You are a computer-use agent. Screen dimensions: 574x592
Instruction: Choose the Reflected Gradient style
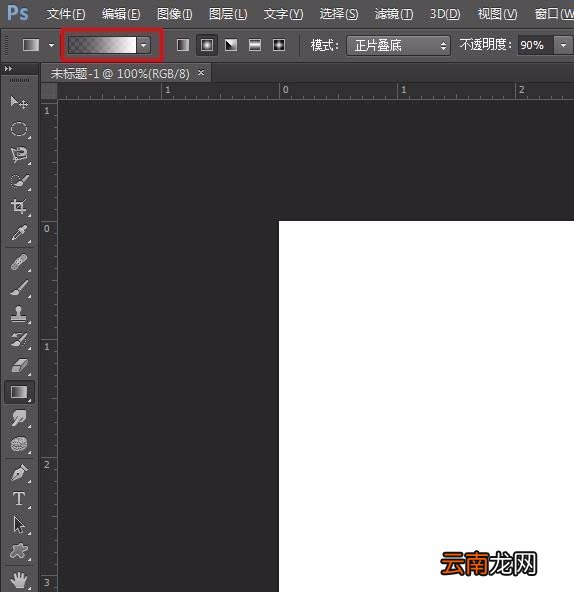pos(255,45)
